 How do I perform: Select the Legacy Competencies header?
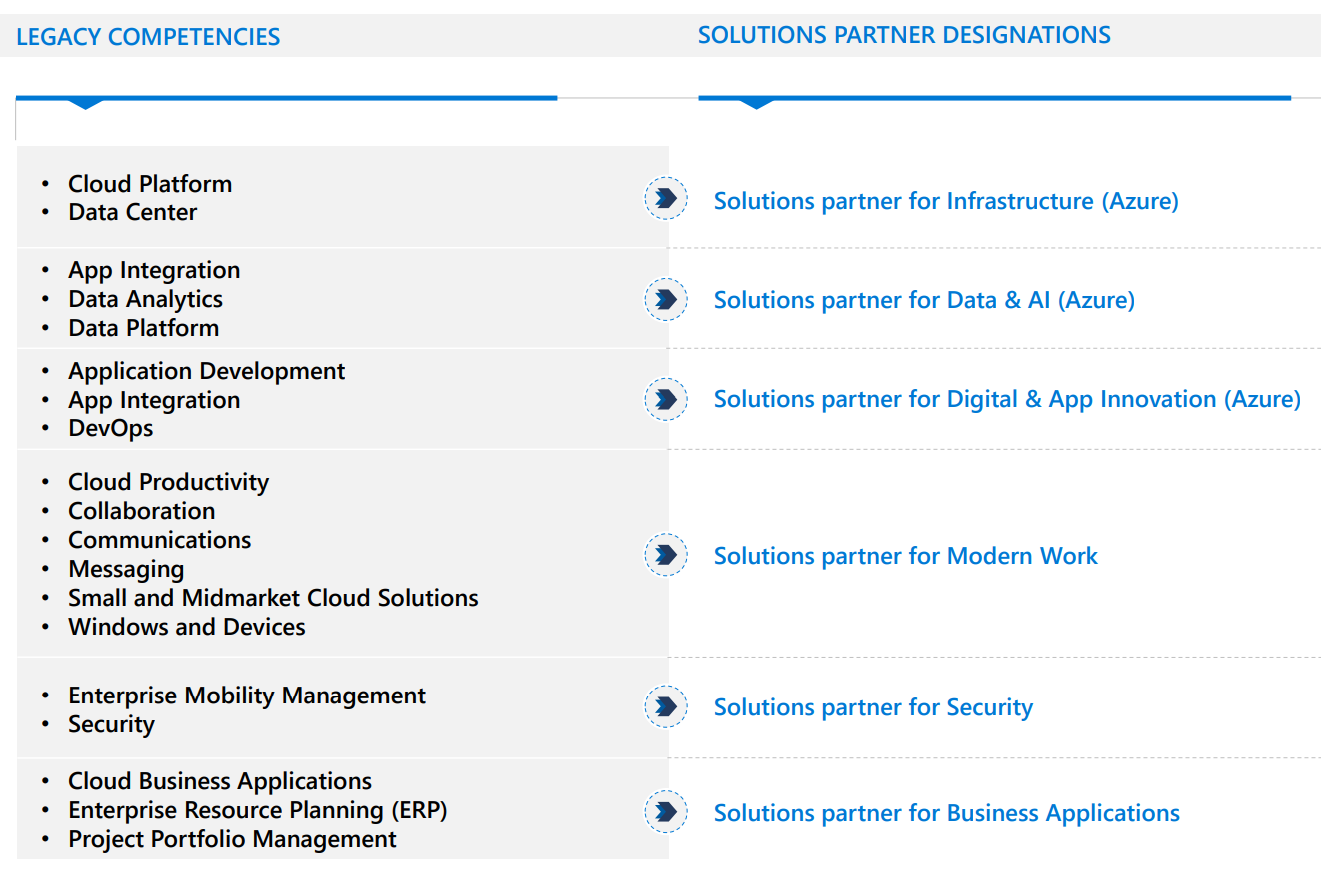click(x=148, y=38)
